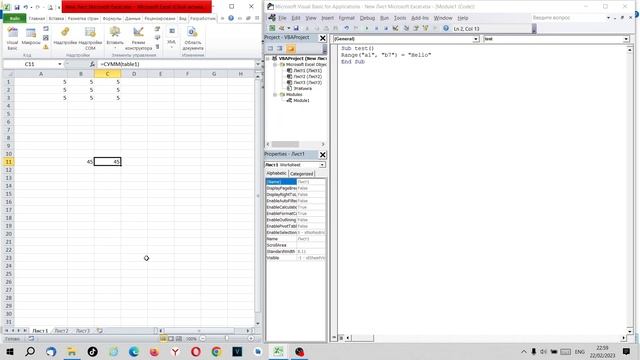The height and width of the screenshot is (360, 640).
Task: Open Windows Start button on taskbar
Action: point(10,351)
